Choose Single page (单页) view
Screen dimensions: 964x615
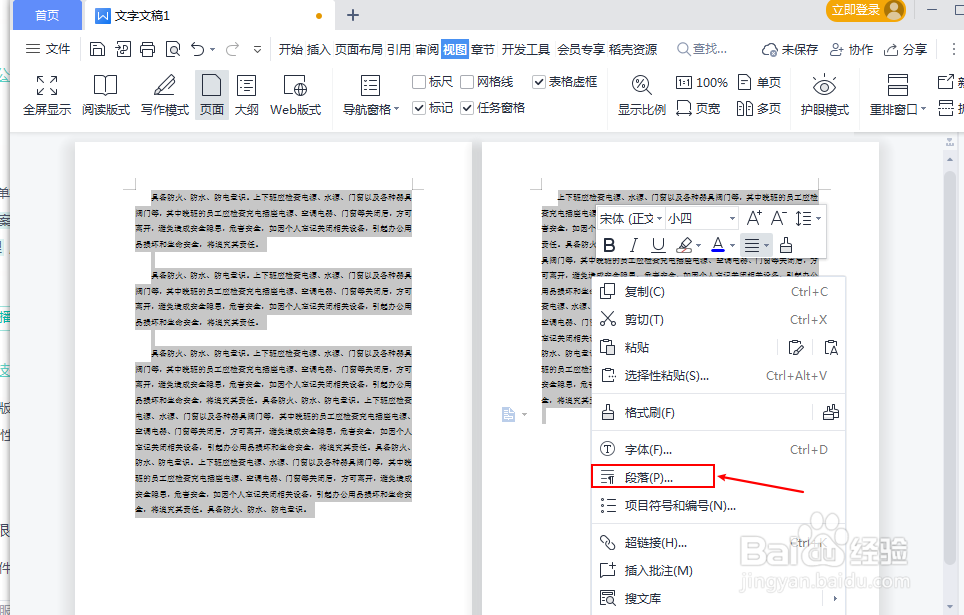point(759,82)
